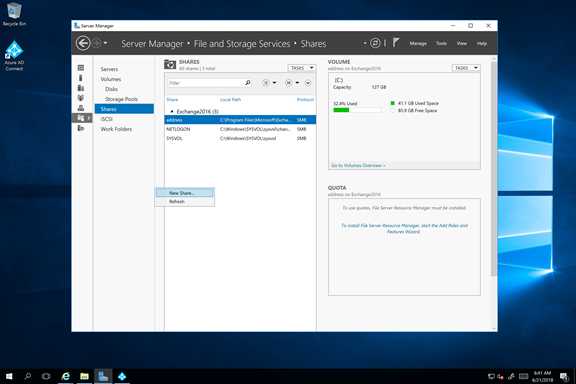Click the Server Manager vertical scrollbar
The height and width of the screenshot is (384, 576).
point(494,169)
